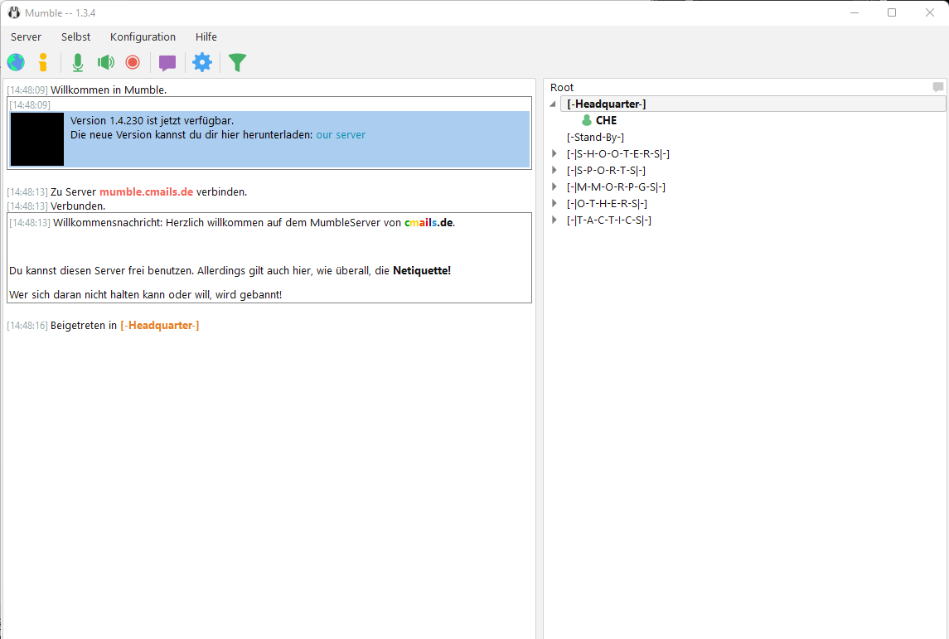Select the [-|T-A-C-T-I-C-S|-] channel name
This screenshot has height=639, width=949.
click(x=609, y=220)
